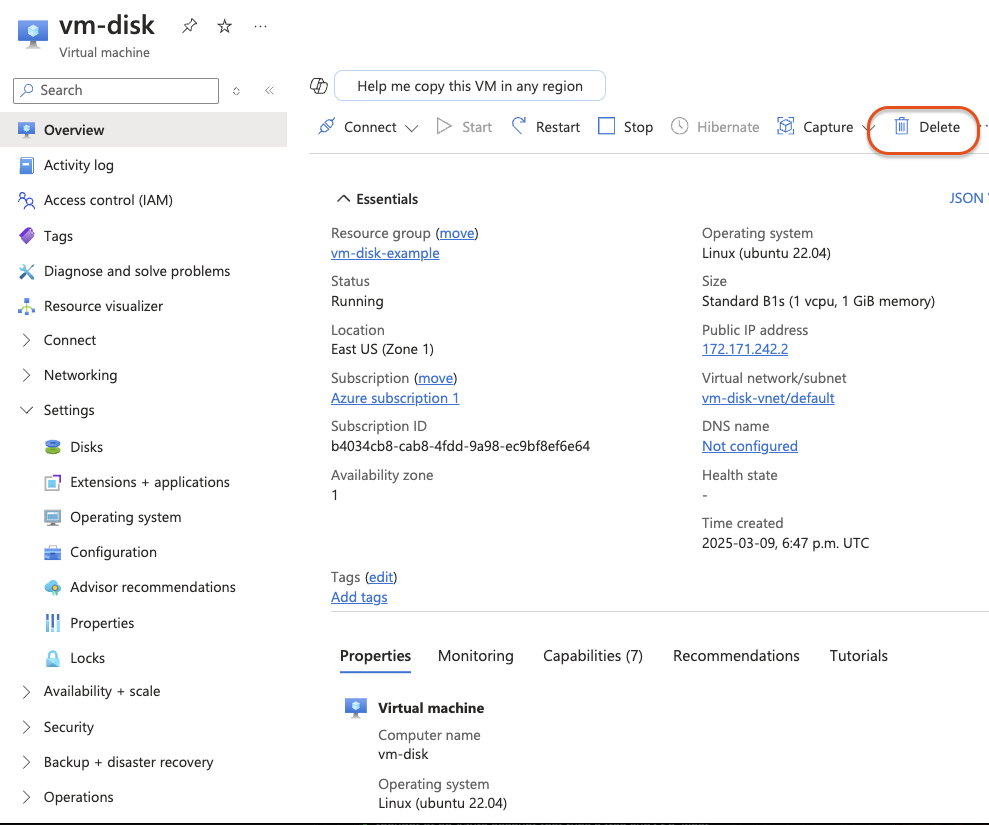989x825 pixels.
Task: Click the Advisor recommendations cloud icon
Action: [53, 588]
